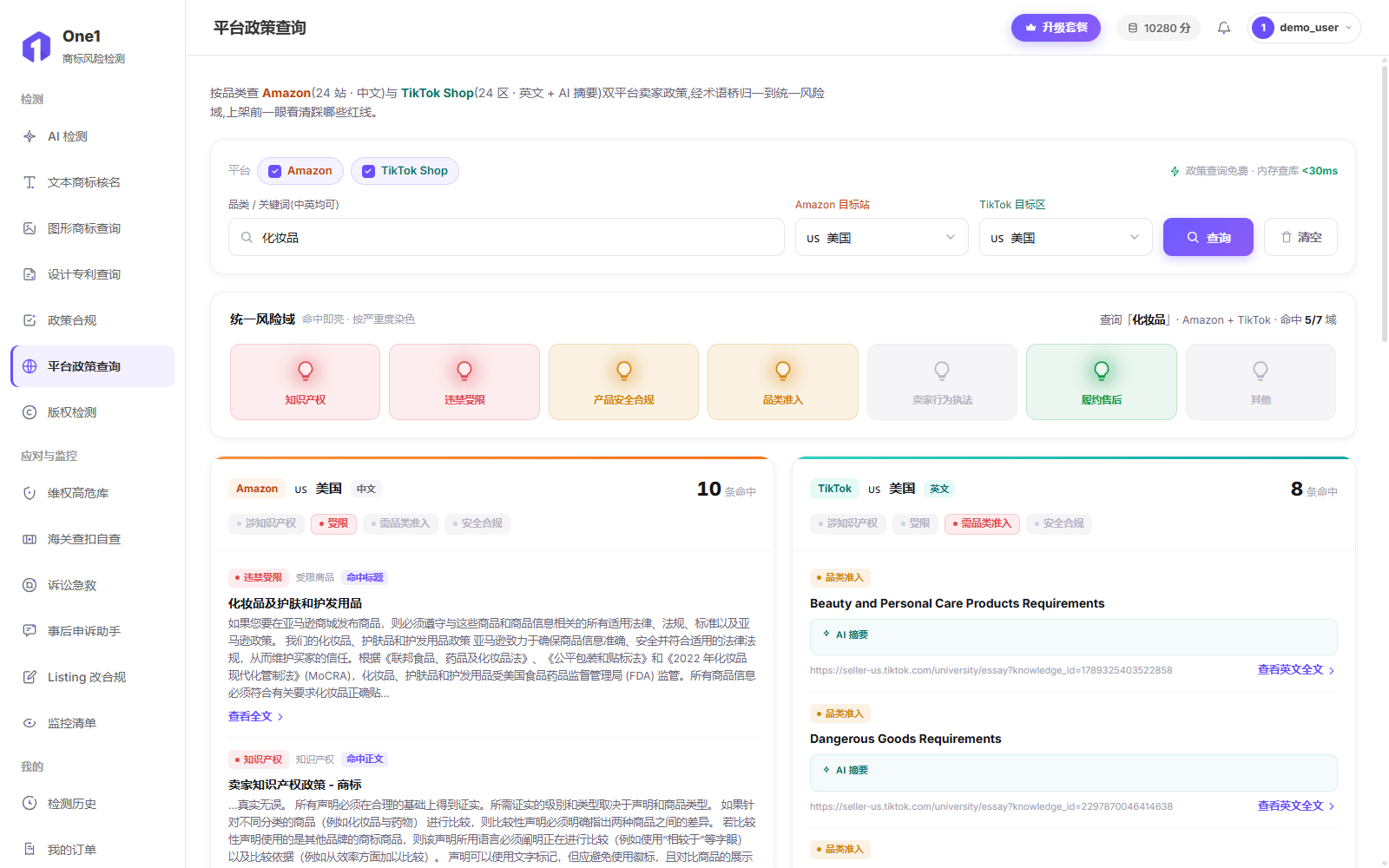Go to 图形商标查询 page
The width and height of the screenshot is (1389, 868).
[x=93, y=228]
